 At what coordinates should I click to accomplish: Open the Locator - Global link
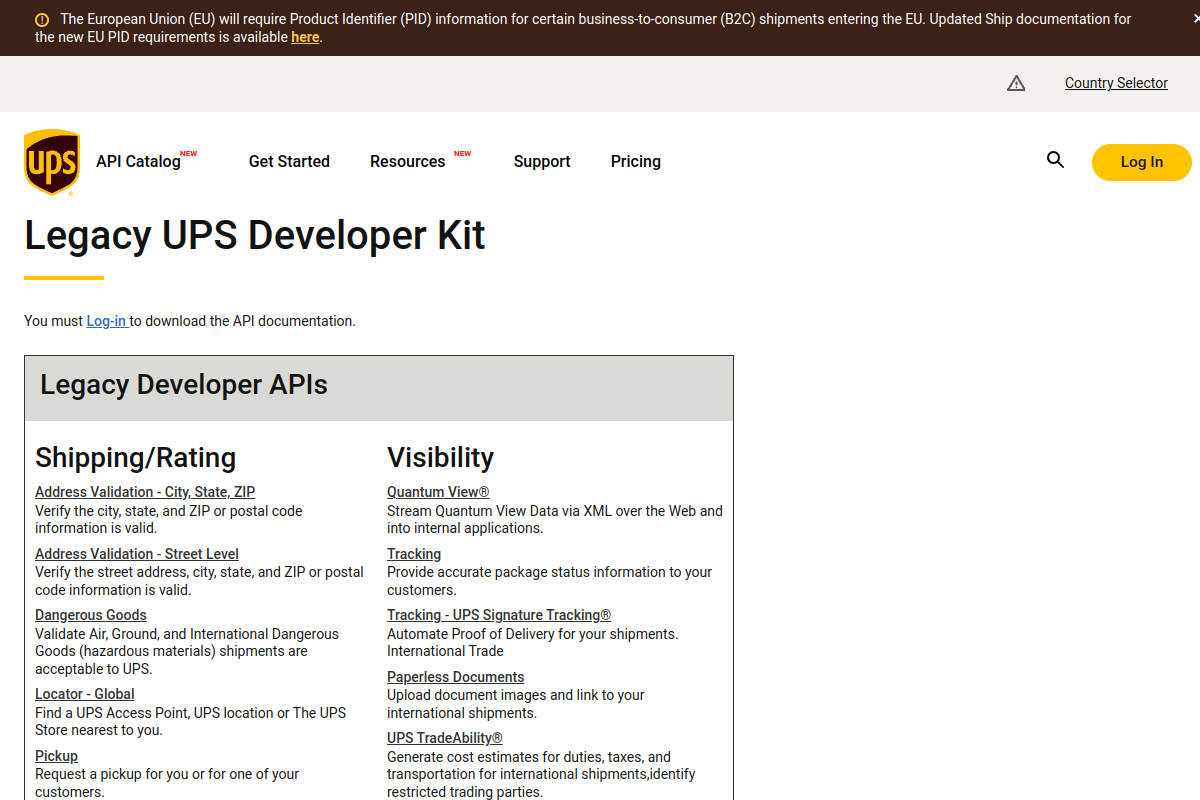pos(85,694)
